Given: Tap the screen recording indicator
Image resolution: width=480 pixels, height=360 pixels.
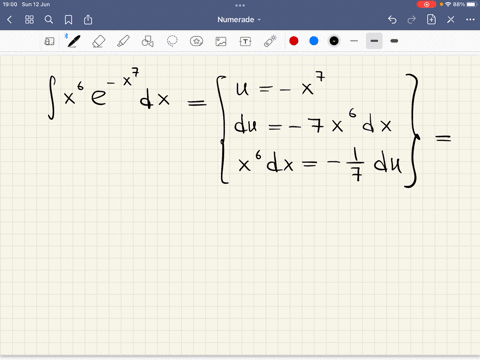Looking at the screenshot, I should point(426,4).
